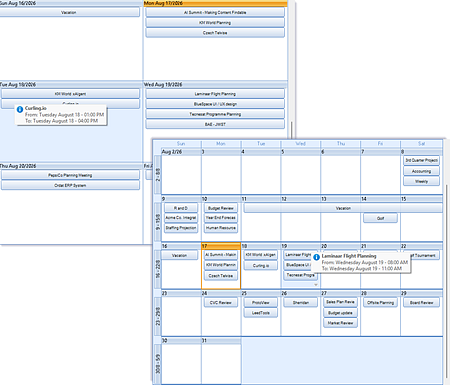Click the Sat column header in month view

click(421, 144)
